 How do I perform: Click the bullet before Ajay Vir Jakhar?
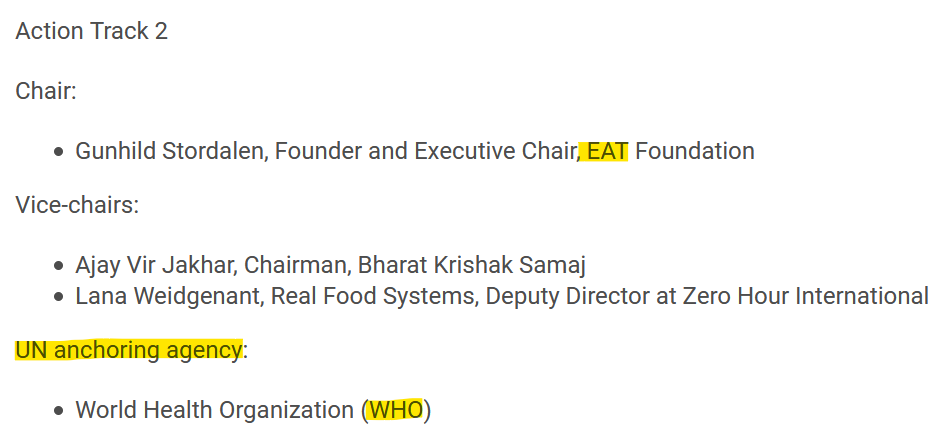tap(60, 266)
